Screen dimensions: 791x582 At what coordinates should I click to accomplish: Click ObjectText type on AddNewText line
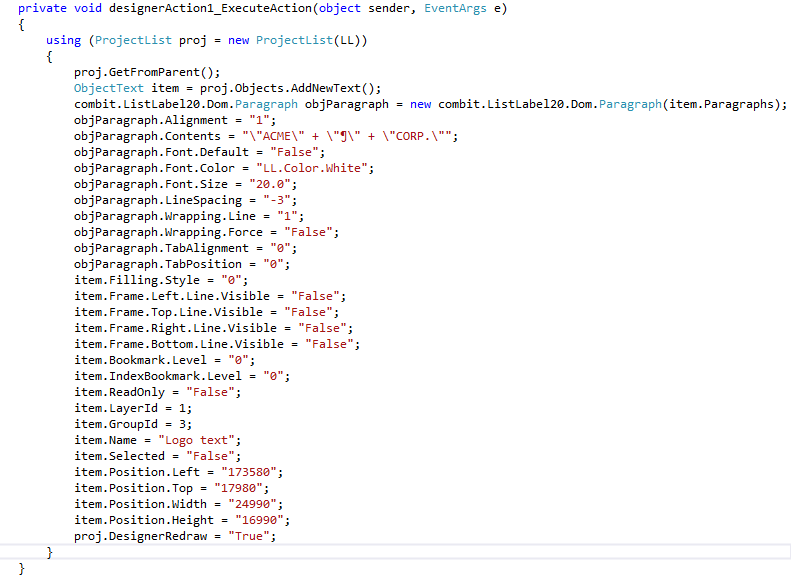109,88
